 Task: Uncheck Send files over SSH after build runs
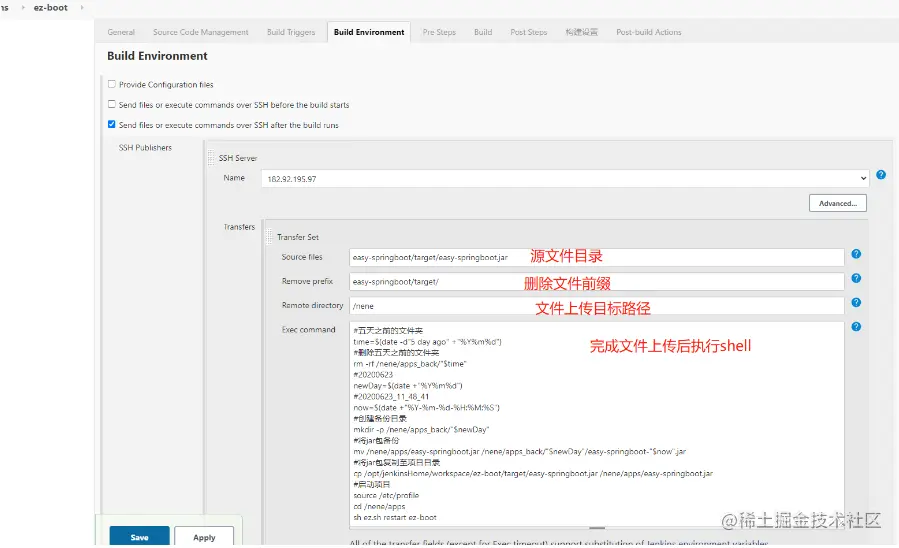[112, 124]
